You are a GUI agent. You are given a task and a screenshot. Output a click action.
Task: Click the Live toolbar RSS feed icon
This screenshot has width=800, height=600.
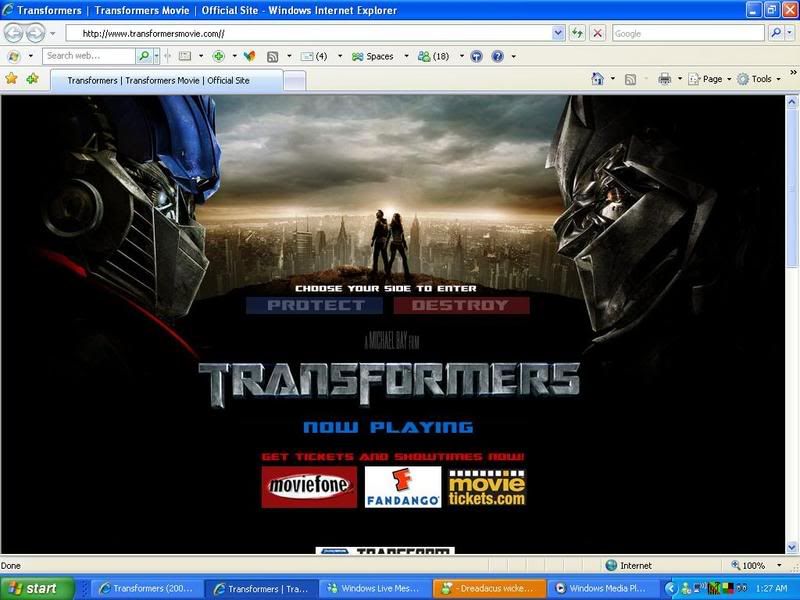click(x=272, y=57)
